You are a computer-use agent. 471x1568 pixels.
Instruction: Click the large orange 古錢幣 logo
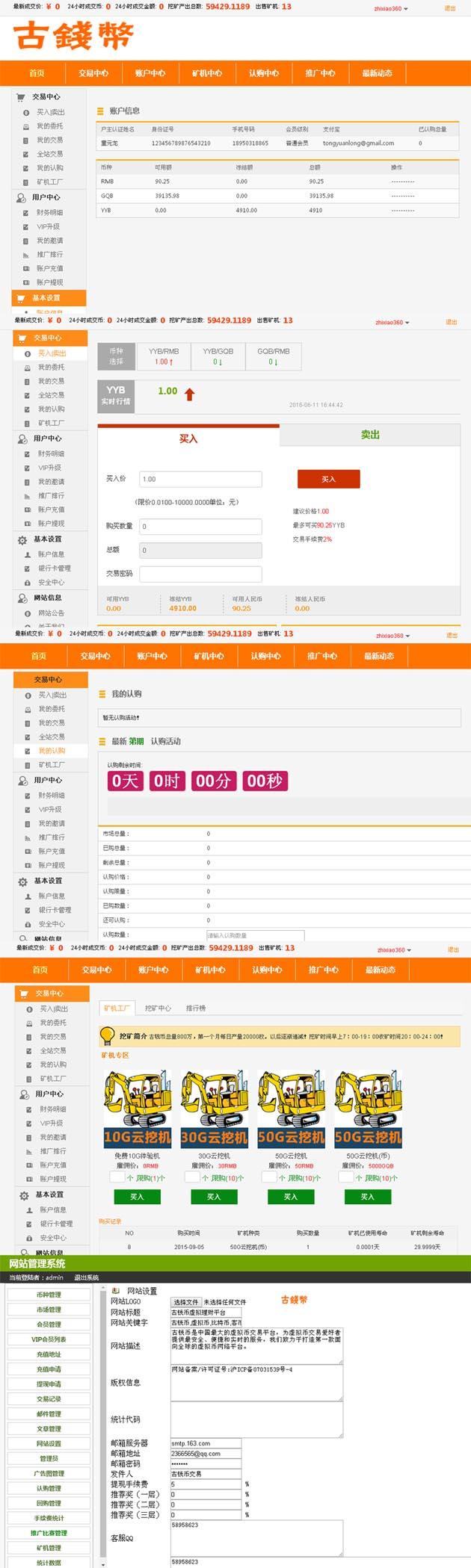click(x=73, y=36)
